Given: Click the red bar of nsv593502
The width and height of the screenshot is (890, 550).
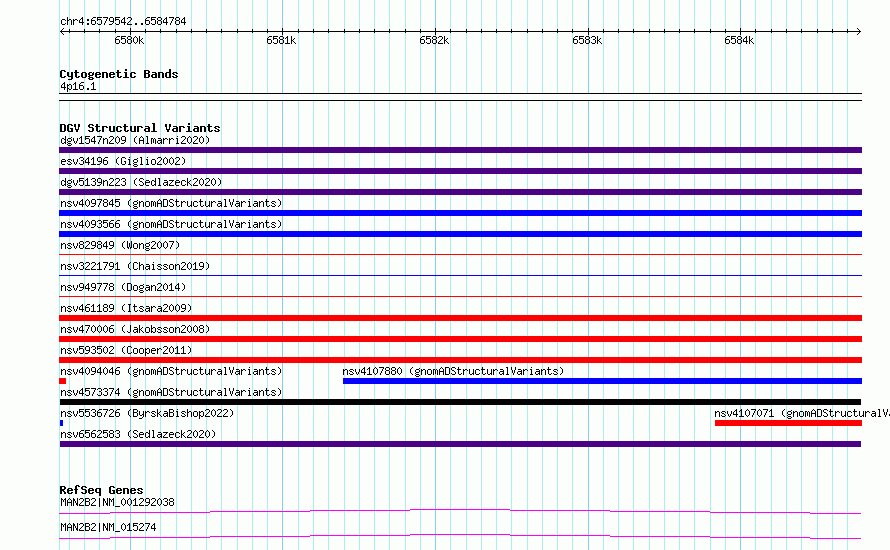Looking at the screenshot, I should pos(460,360).
